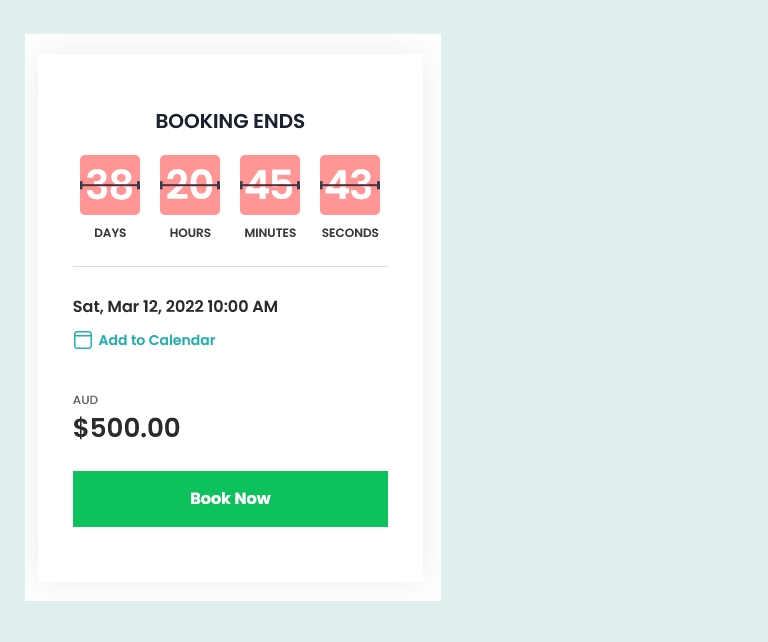Viewport: 768px width, 642px height.
Task: Click the calendar icon beside Add to Calendar
Action: (x=83, y=340)
